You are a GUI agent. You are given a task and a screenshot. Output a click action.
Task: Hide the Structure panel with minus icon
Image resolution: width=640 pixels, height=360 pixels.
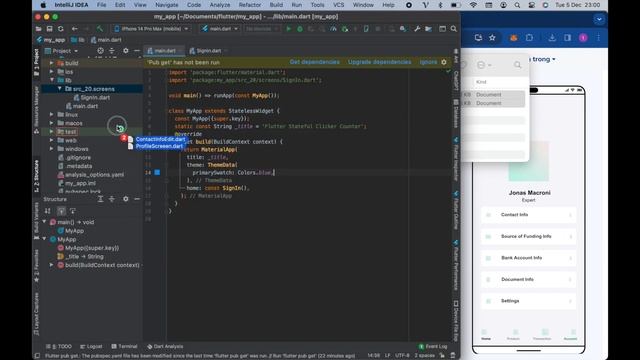[137, 199]
